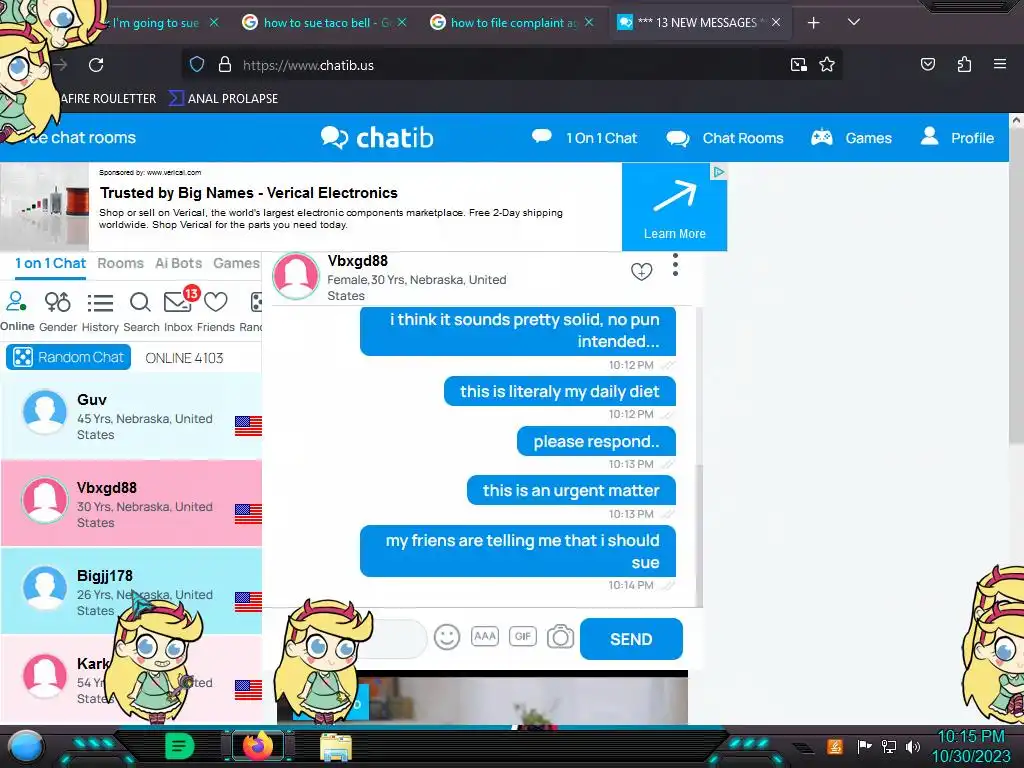Open the Search users icon
This screenshot has height=768, width=1024.
click(x=141, y=312)
